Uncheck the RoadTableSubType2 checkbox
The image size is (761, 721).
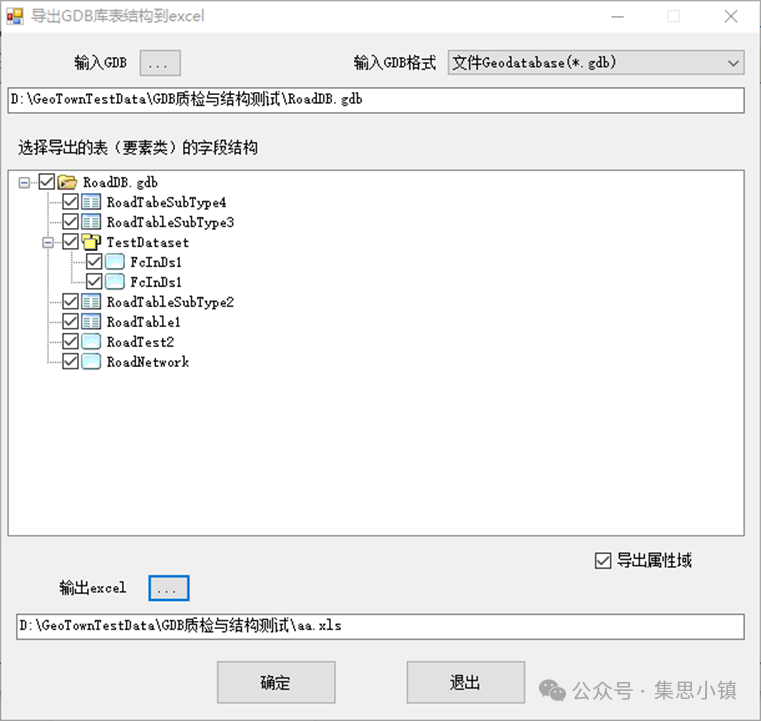tap(70, 302)
